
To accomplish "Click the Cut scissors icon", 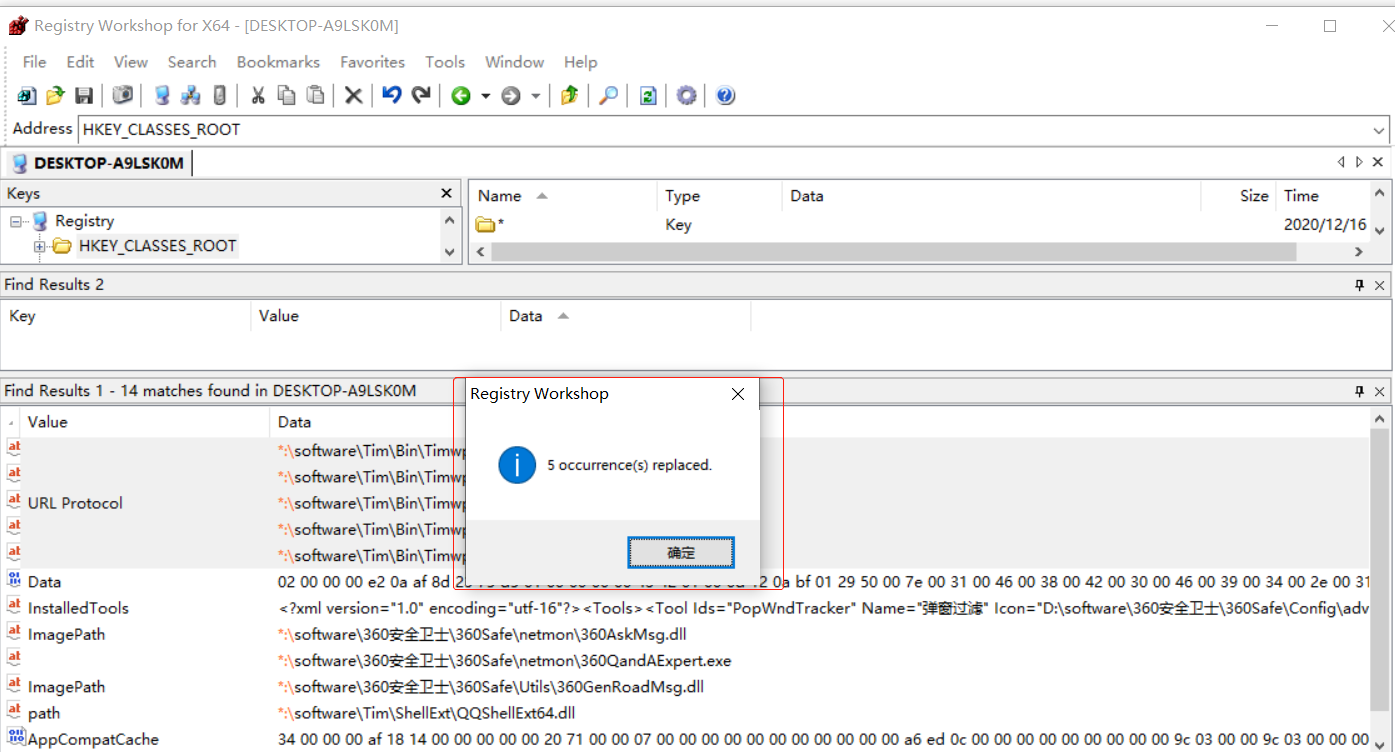I will tap(258, 96).
